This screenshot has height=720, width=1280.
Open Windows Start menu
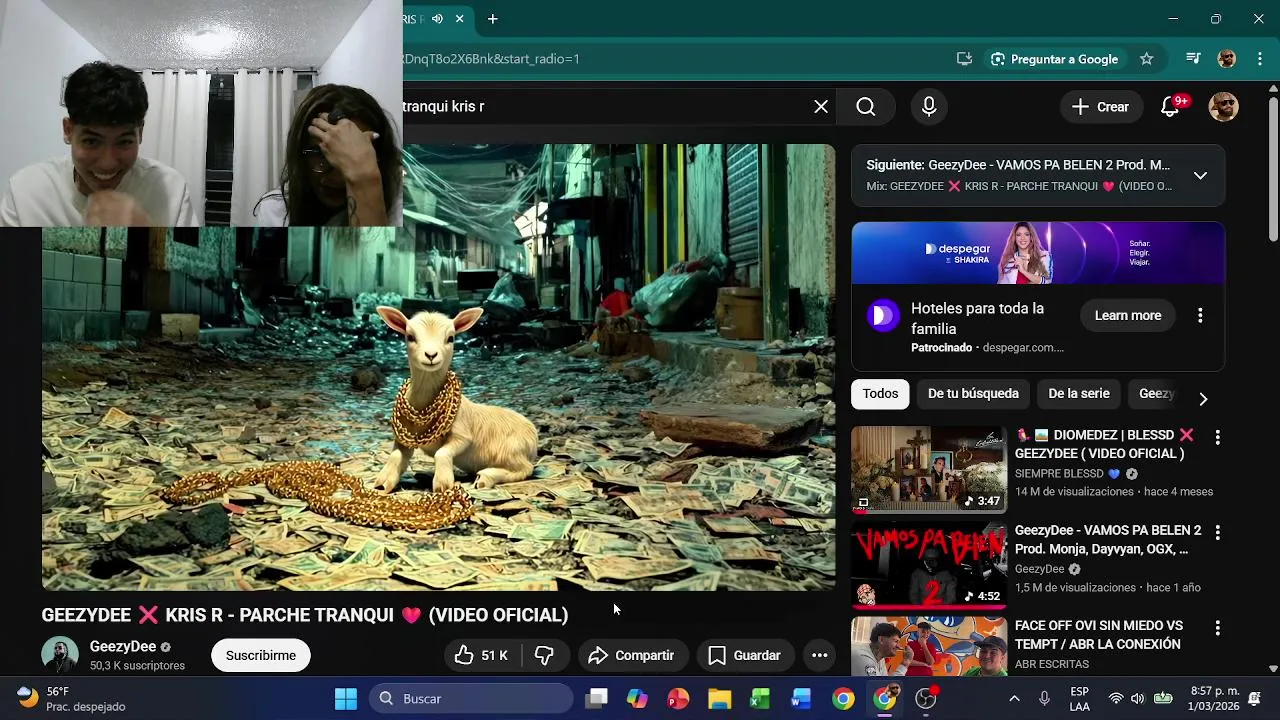coord(346,699)
